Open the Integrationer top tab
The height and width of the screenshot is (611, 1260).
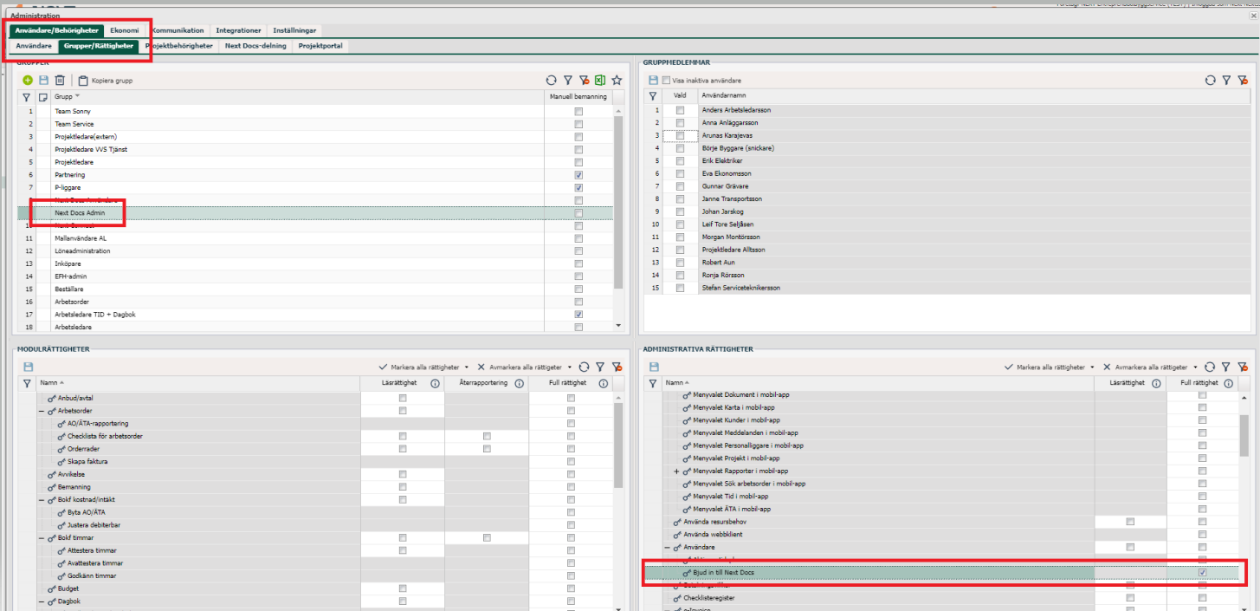pyautogui.click(x=239, y=31)
